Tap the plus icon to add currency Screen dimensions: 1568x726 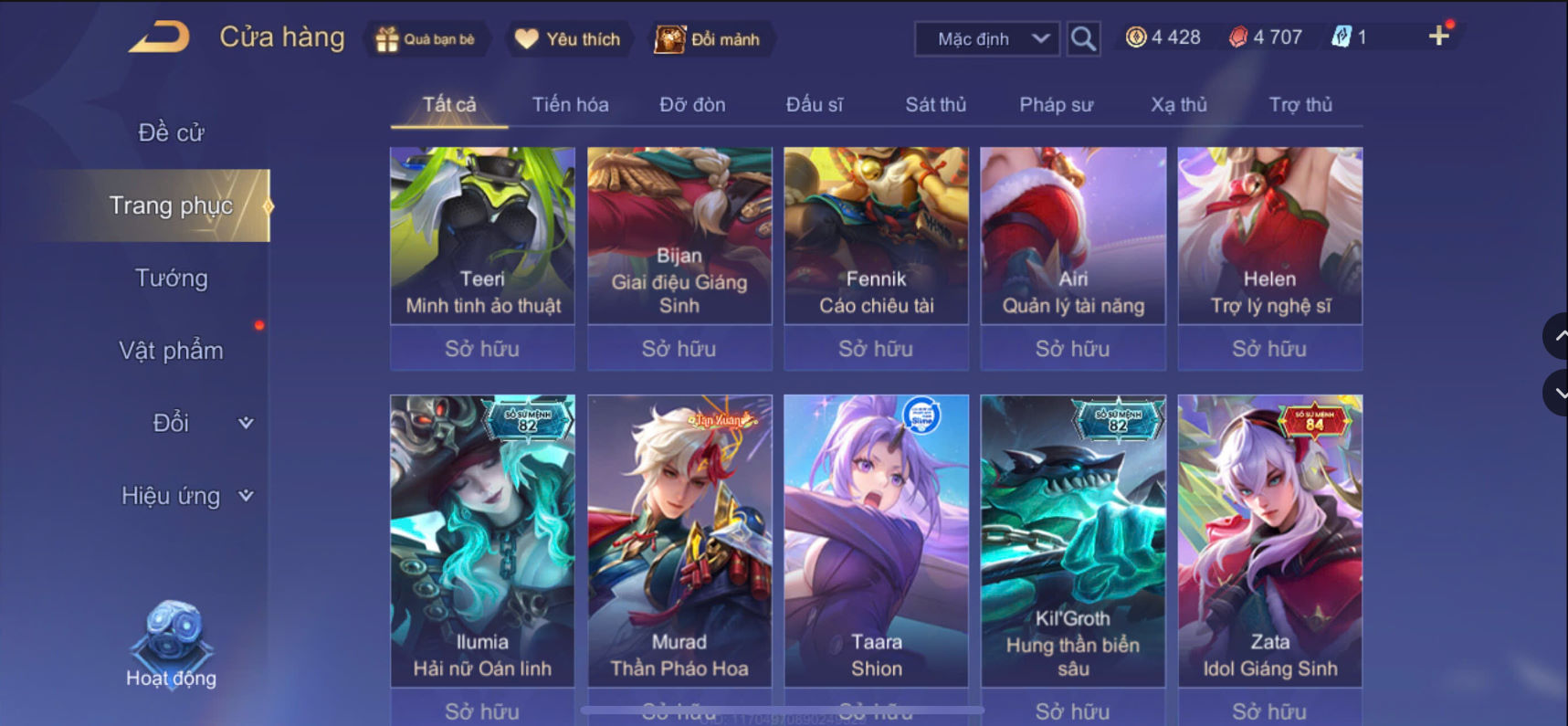1439,36
